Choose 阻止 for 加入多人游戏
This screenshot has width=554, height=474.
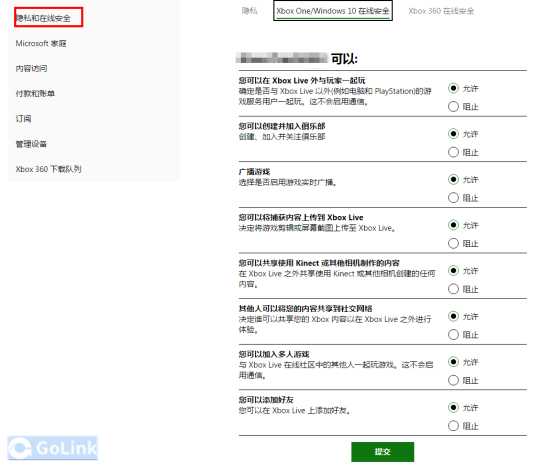pos(453,380)
